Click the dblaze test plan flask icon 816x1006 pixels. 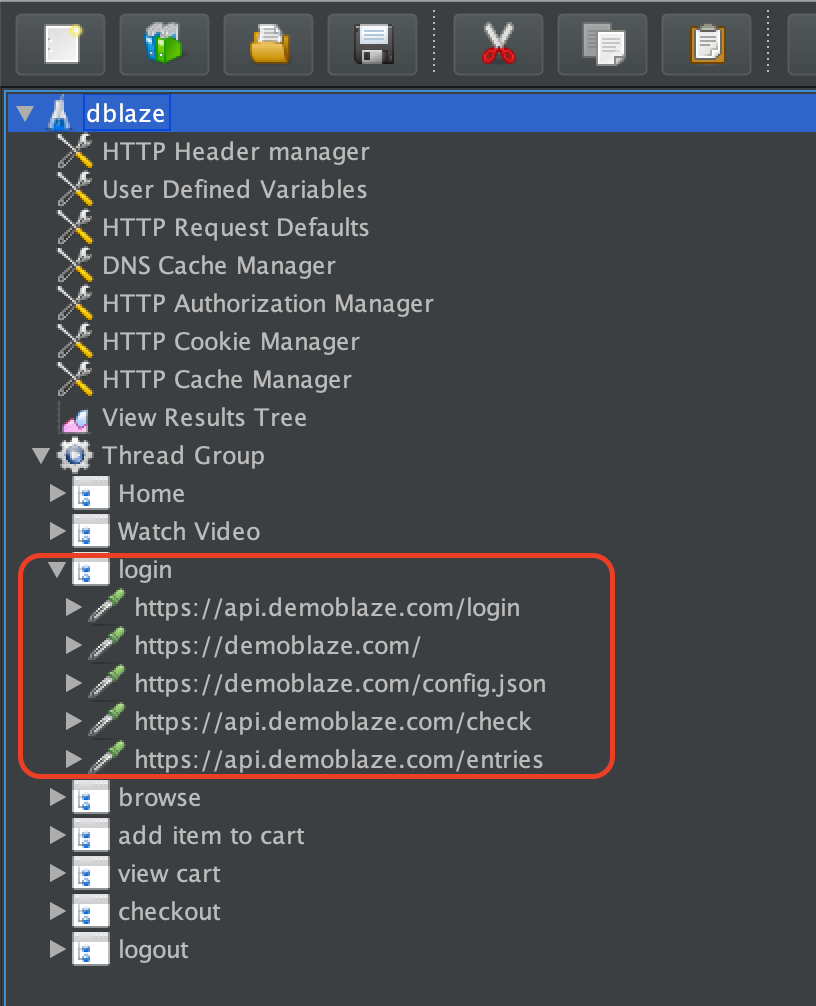60,114
